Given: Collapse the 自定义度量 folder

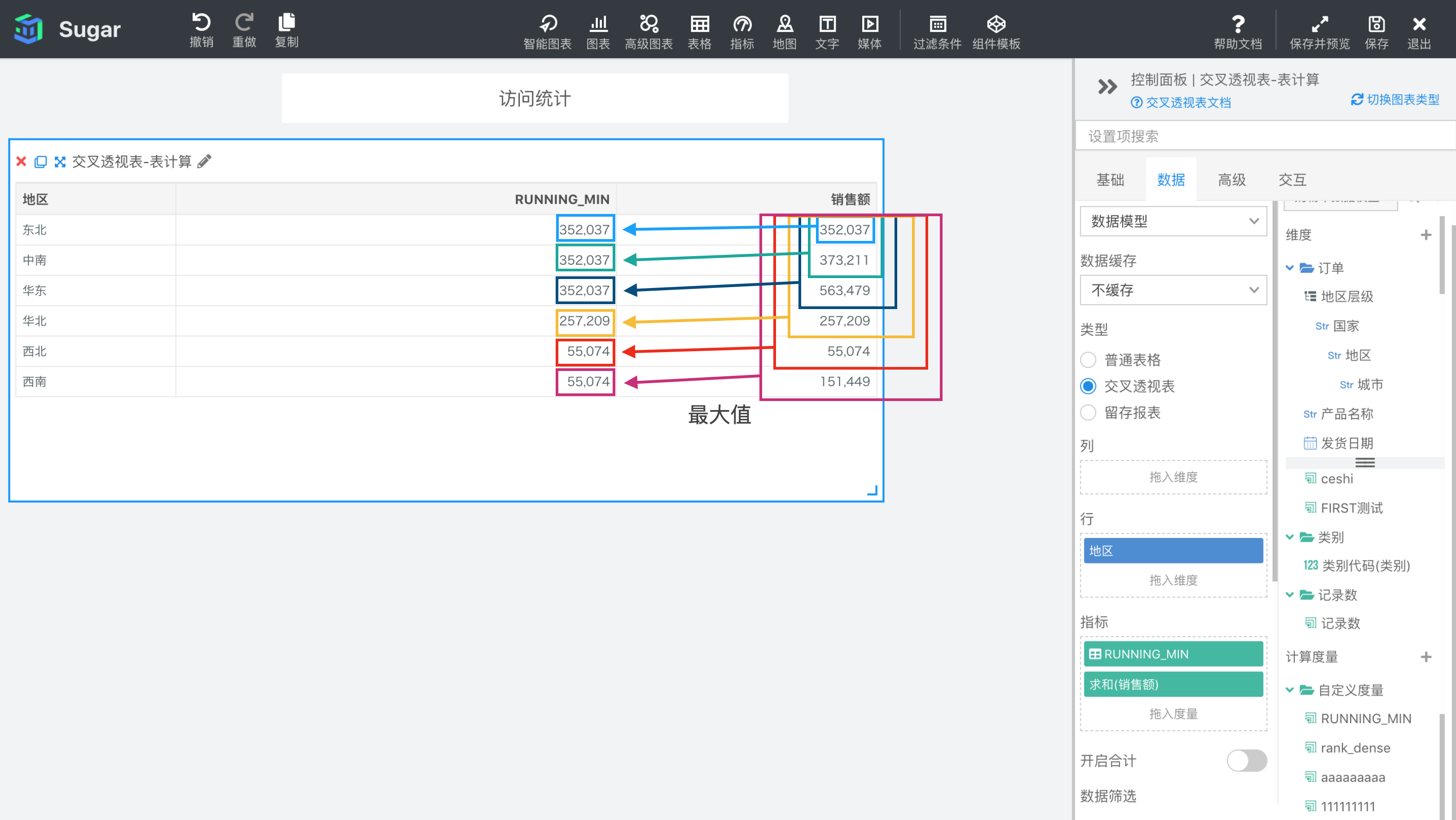Looking at the screenshot, I should [1290, 690].
